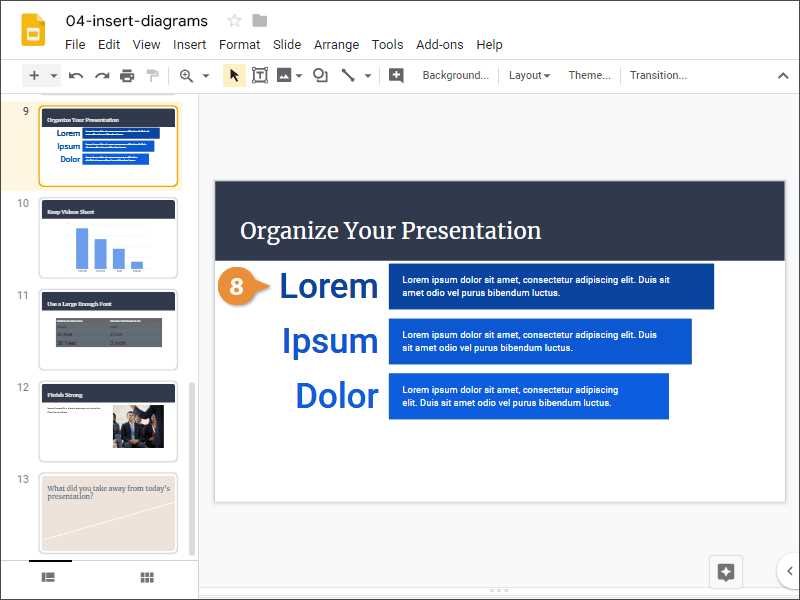The image size is (800, 600).
Task: Select the Shape tool
Action: tap(320, 76)
